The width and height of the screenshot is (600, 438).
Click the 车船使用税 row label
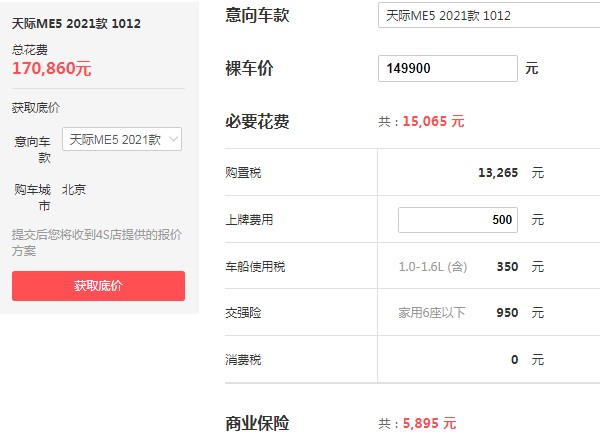255,267
